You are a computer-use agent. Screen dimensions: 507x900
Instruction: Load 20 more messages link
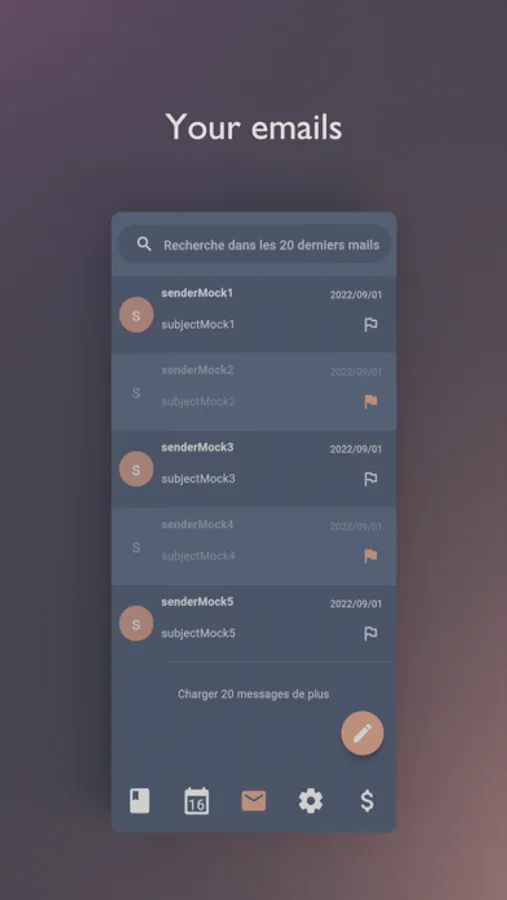tap(253, 694)
